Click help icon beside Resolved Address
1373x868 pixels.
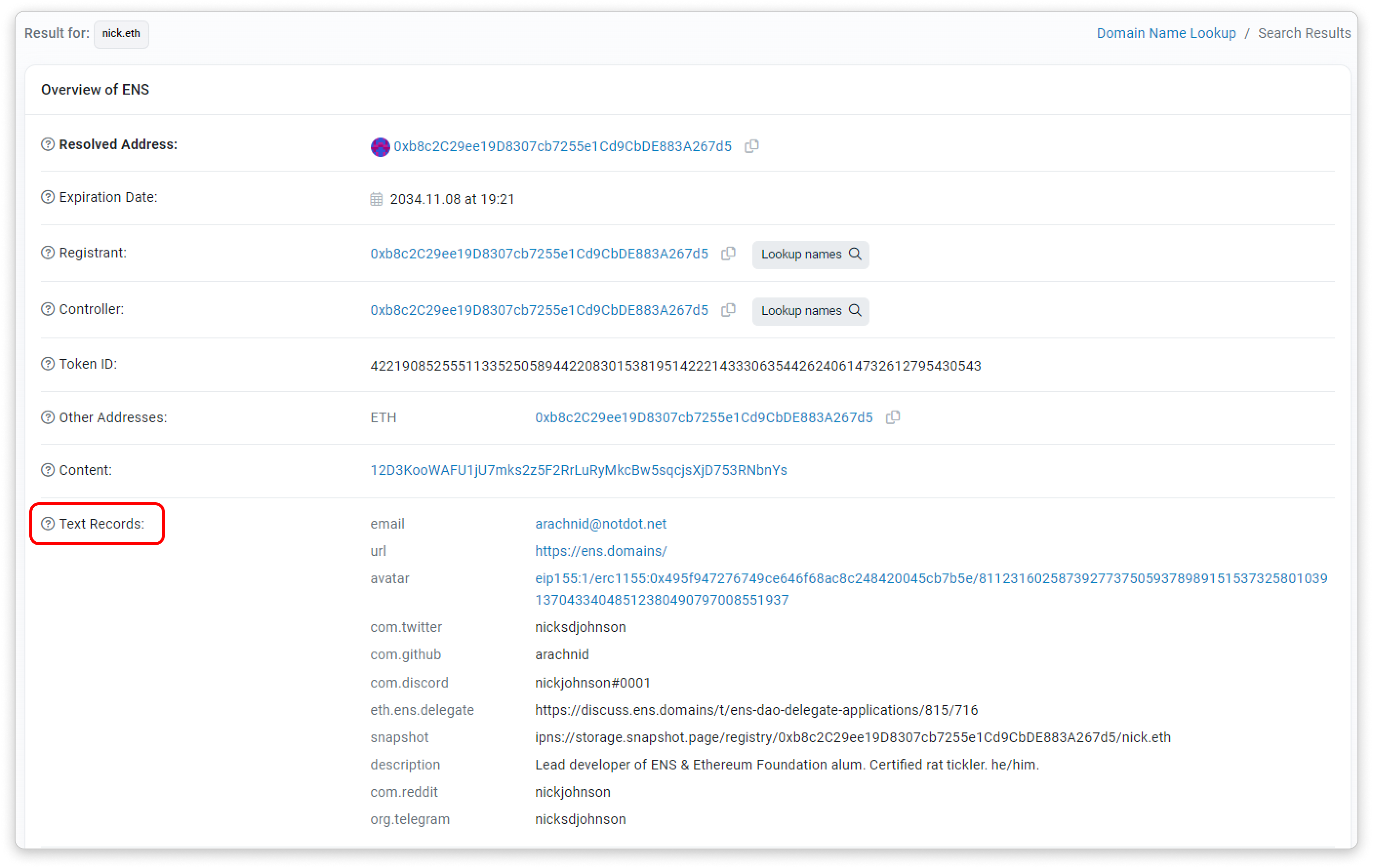pyautogui.click(x=48, y=145)
